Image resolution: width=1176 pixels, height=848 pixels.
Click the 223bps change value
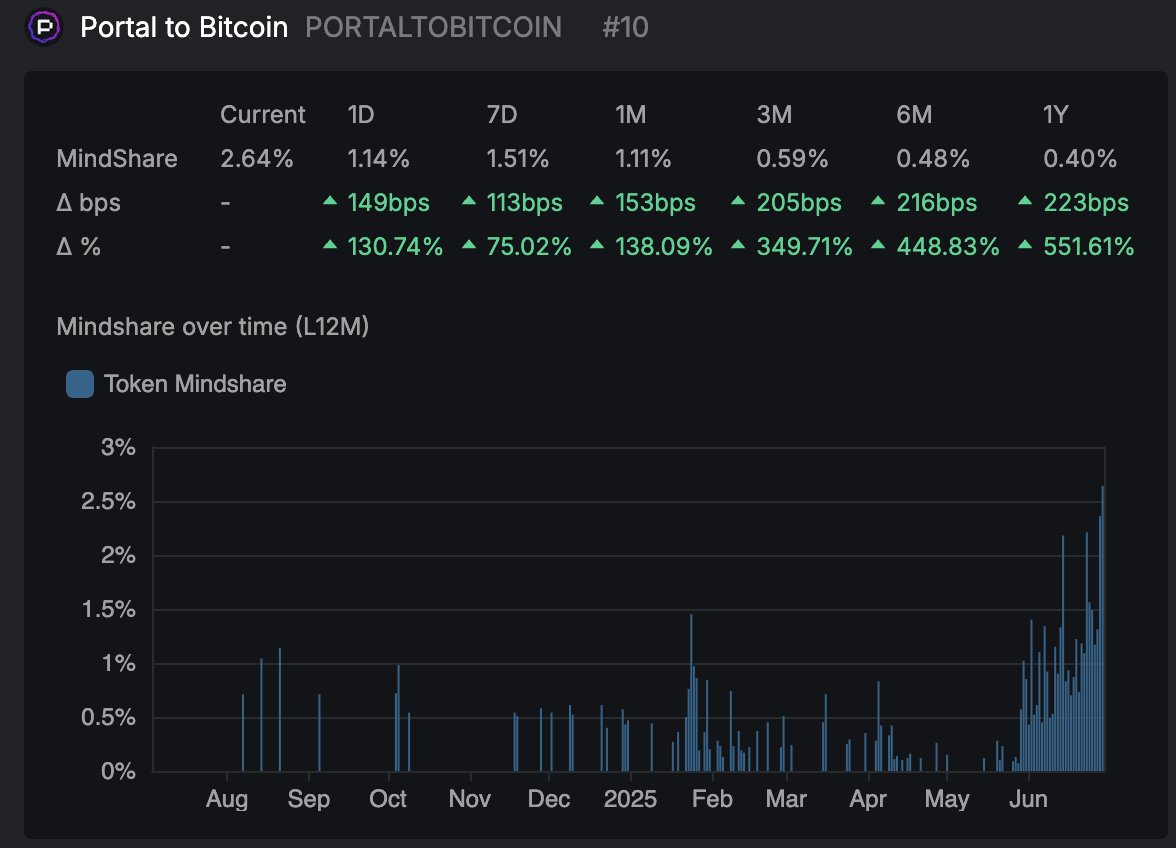(x=1086, y=202)
